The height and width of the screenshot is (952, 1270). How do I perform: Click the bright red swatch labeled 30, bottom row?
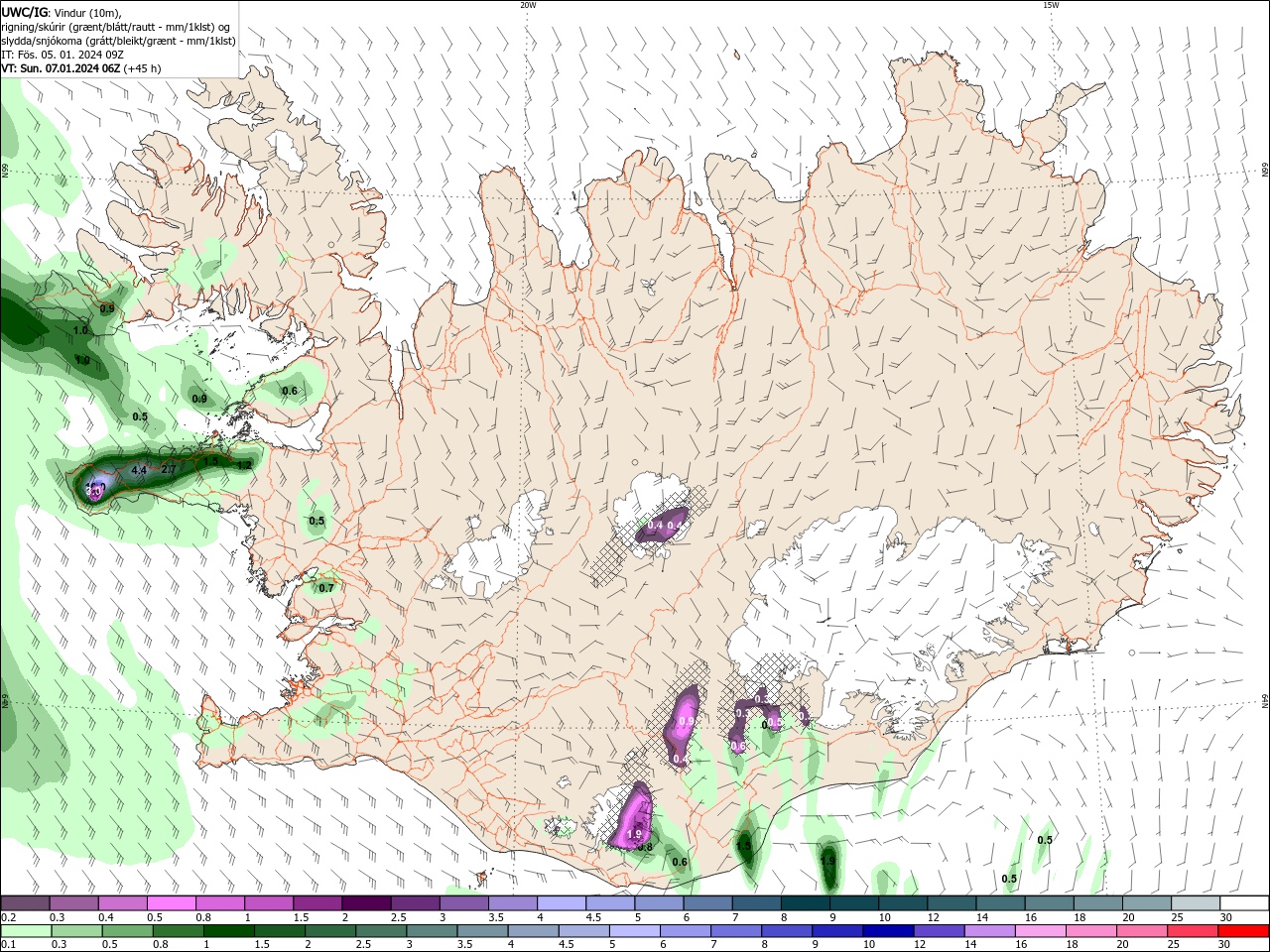tap(1243, 931)
